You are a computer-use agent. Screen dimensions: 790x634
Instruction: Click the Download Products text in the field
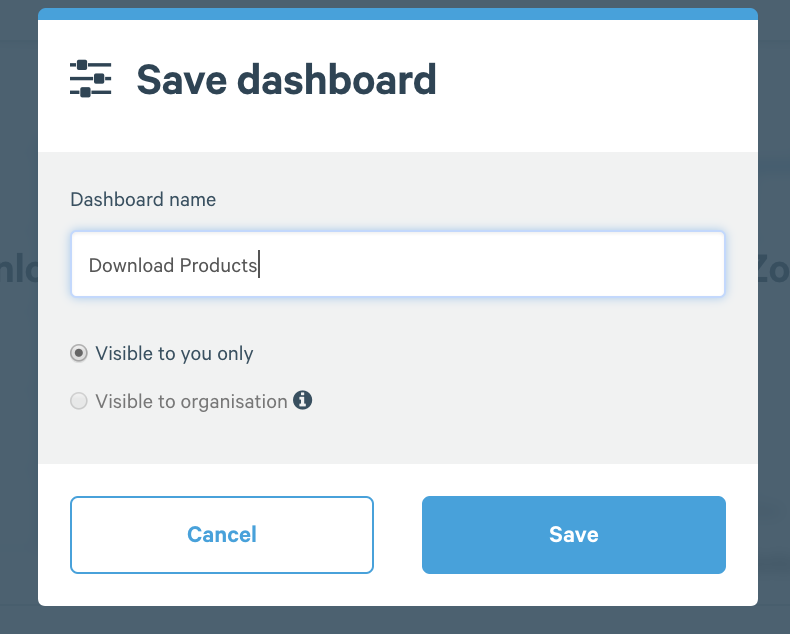(173, 265)
